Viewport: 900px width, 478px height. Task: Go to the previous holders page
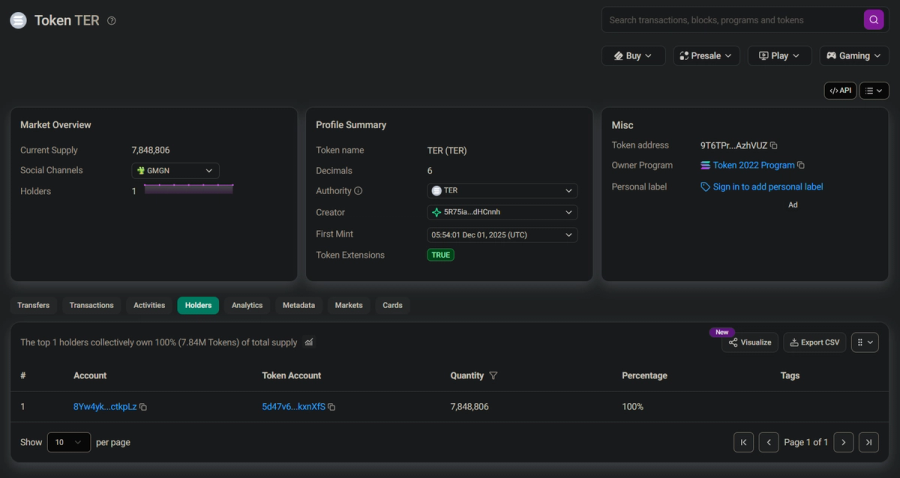769,442
